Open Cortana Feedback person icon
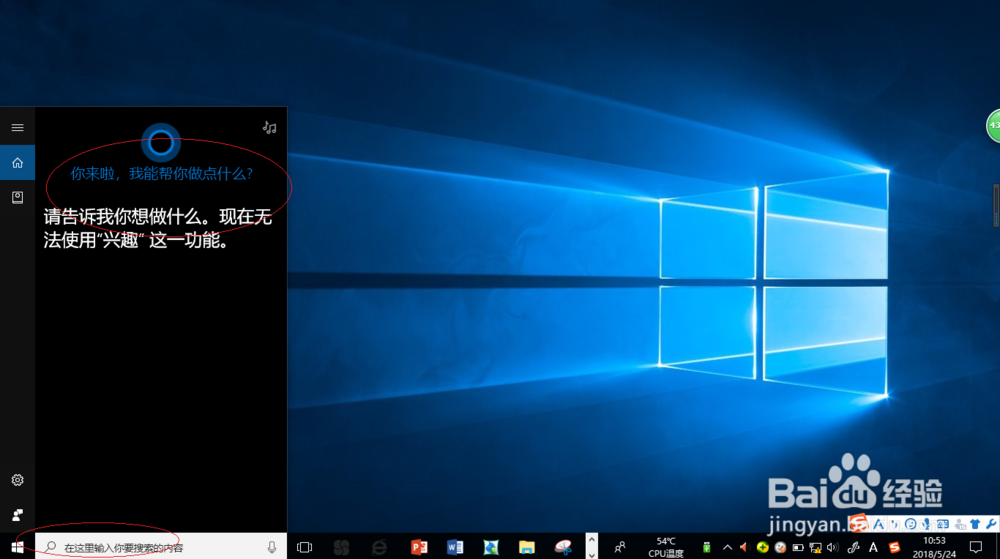Viewport: 1000px width, 559px height. 17,514
